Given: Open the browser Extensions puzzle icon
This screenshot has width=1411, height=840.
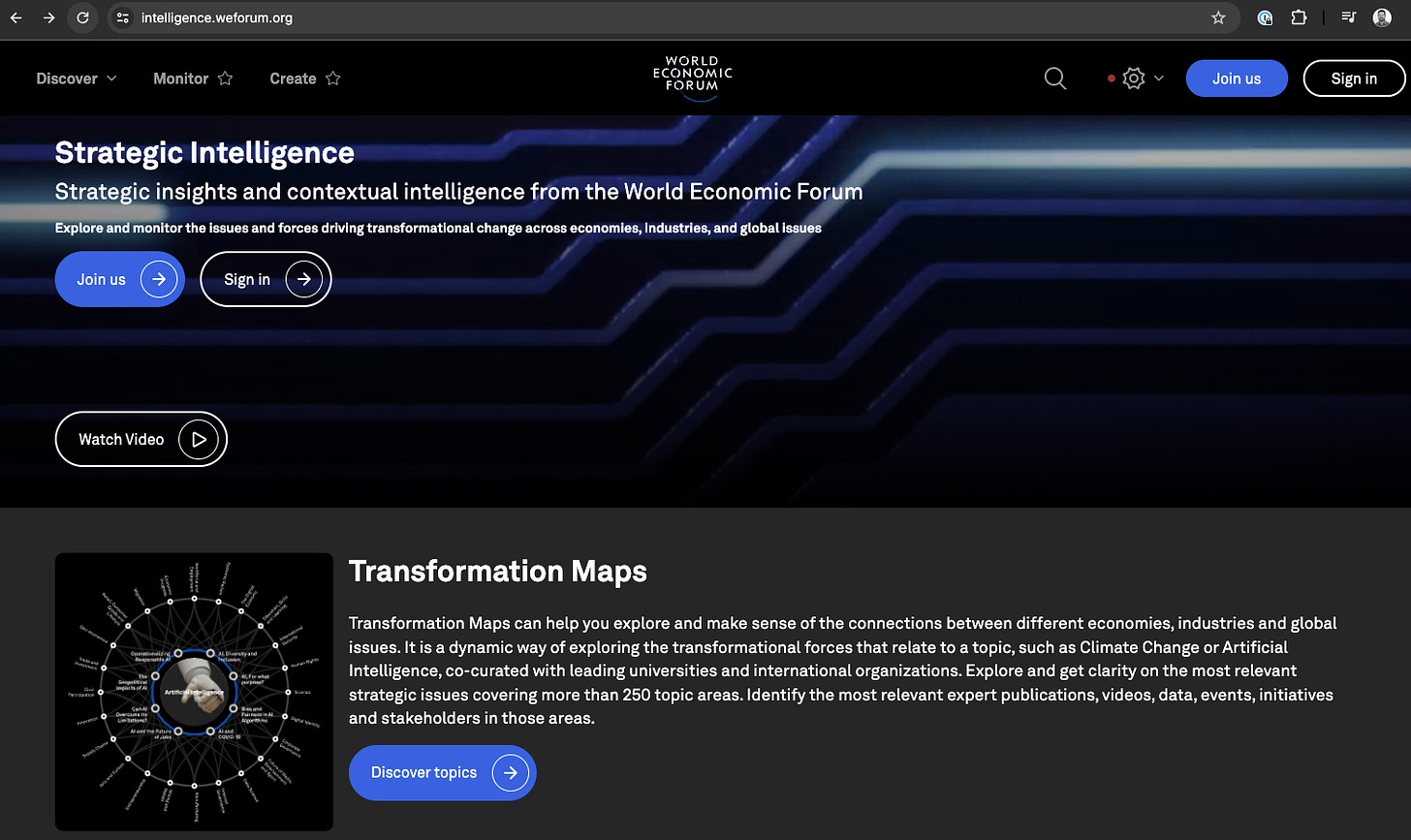Looking at the screenshot, I should point(1299,17).
